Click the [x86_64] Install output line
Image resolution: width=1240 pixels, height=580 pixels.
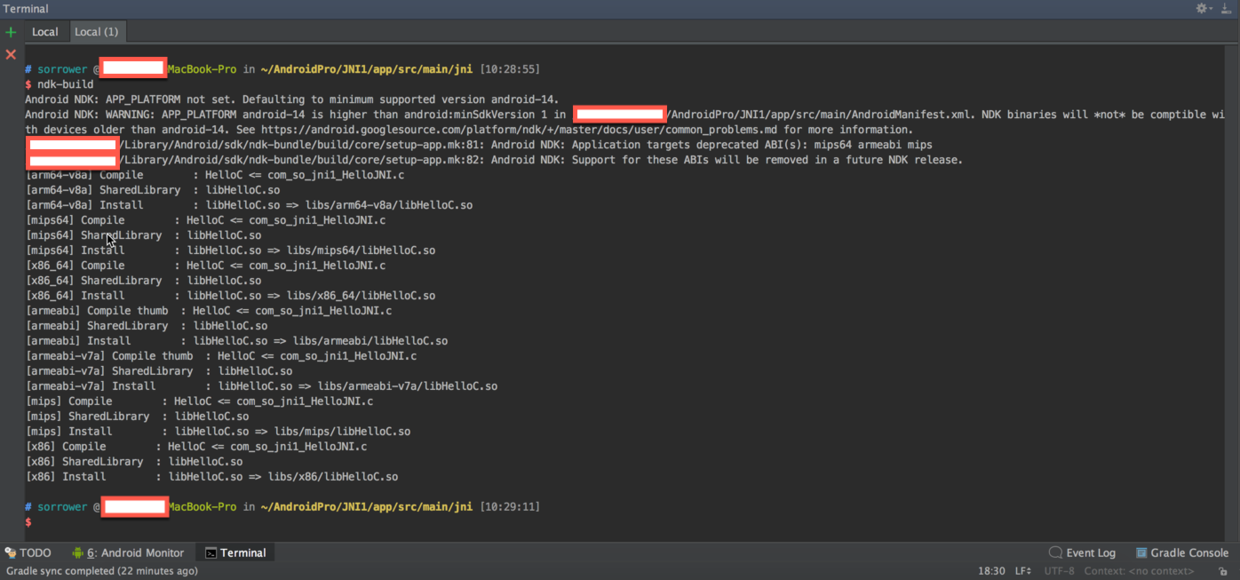coord(230,296)
